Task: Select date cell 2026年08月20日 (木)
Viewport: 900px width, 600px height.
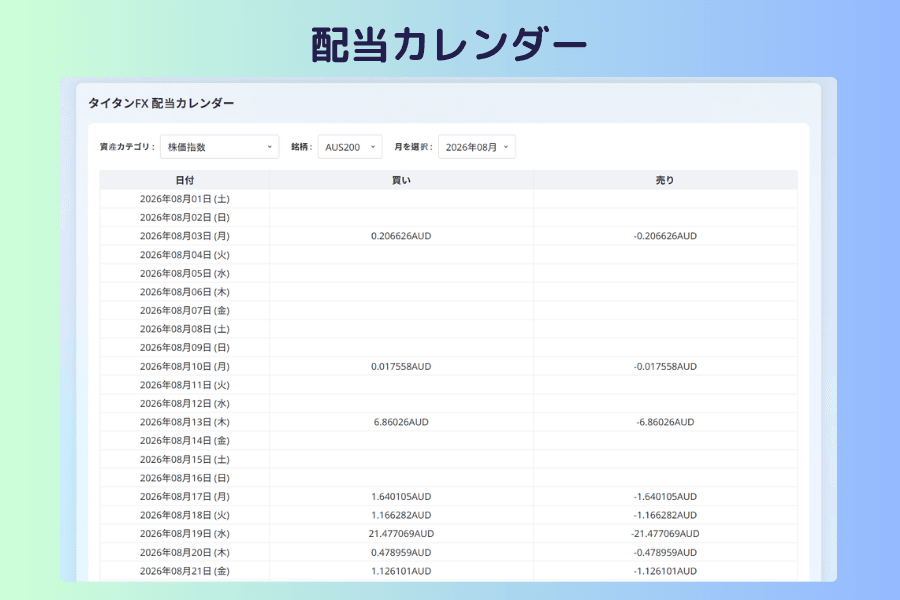Action: coord(185,552)
